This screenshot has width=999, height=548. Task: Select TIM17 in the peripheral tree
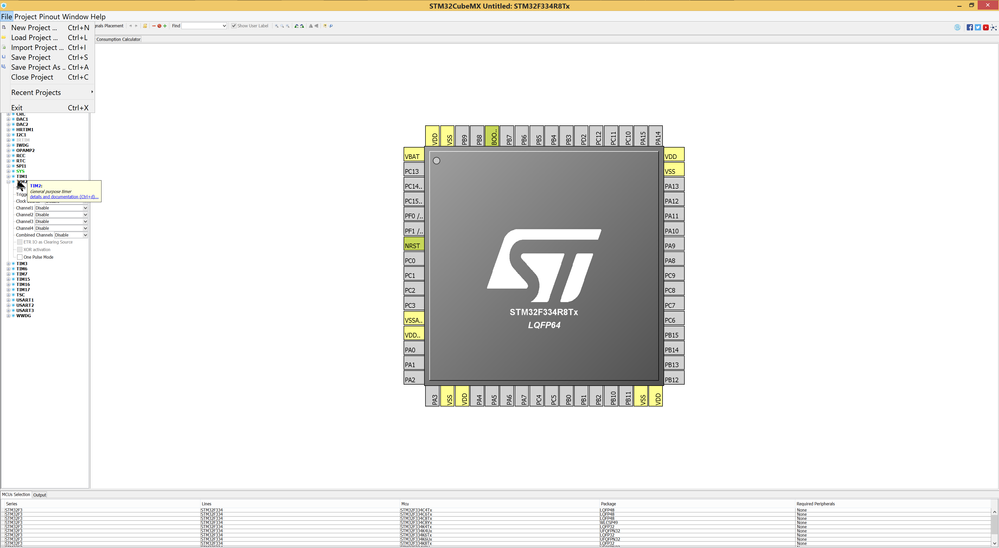pyautogui.click(x=23, y=289)
